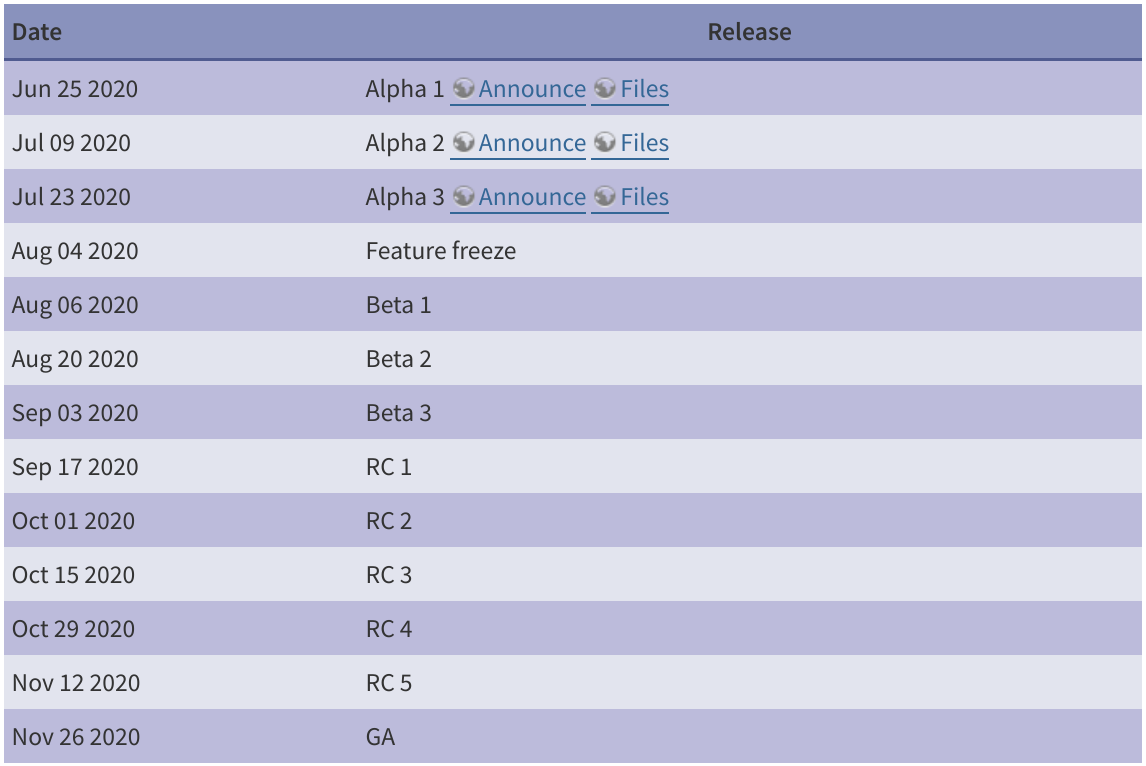
Task: Click the globe icon before Alpha 3 Files
Action: (x=603, y=197)
